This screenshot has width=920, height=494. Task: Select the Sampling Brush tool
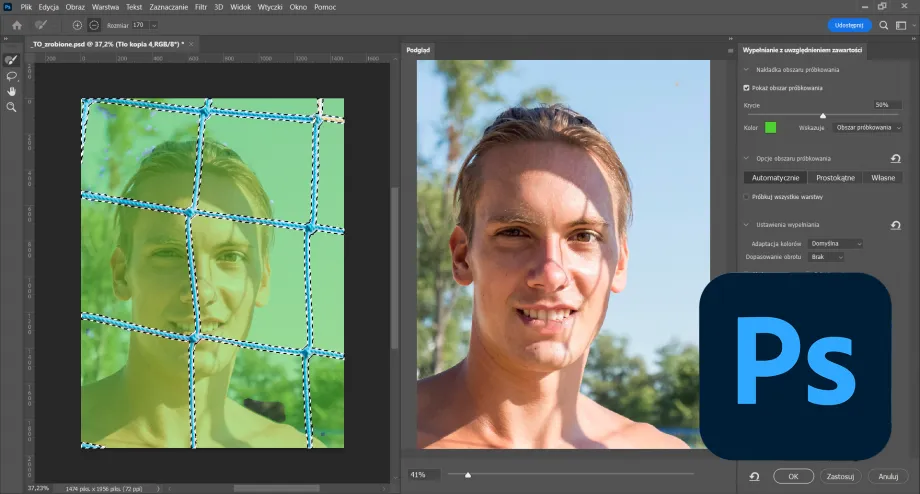point(12,61)
